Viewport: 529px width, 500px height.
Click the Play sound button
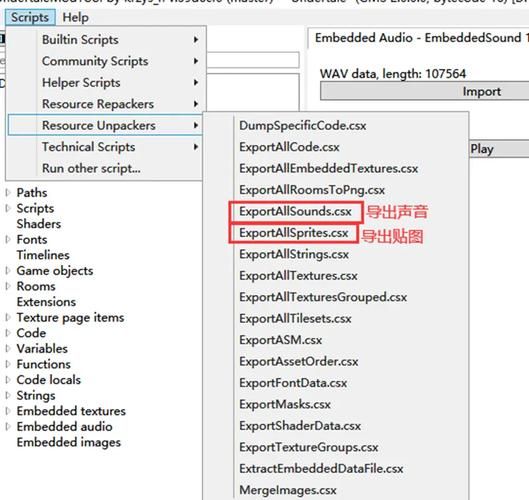499,148
